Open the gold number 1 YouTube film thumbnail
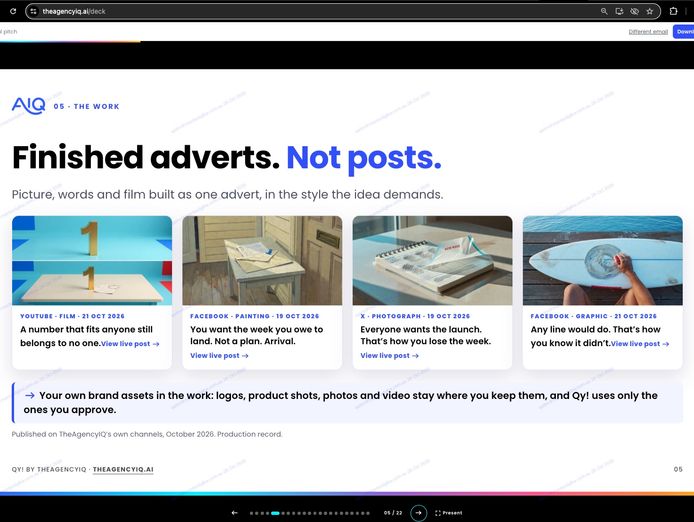The image size is (694, 522). tap(92, 260)
